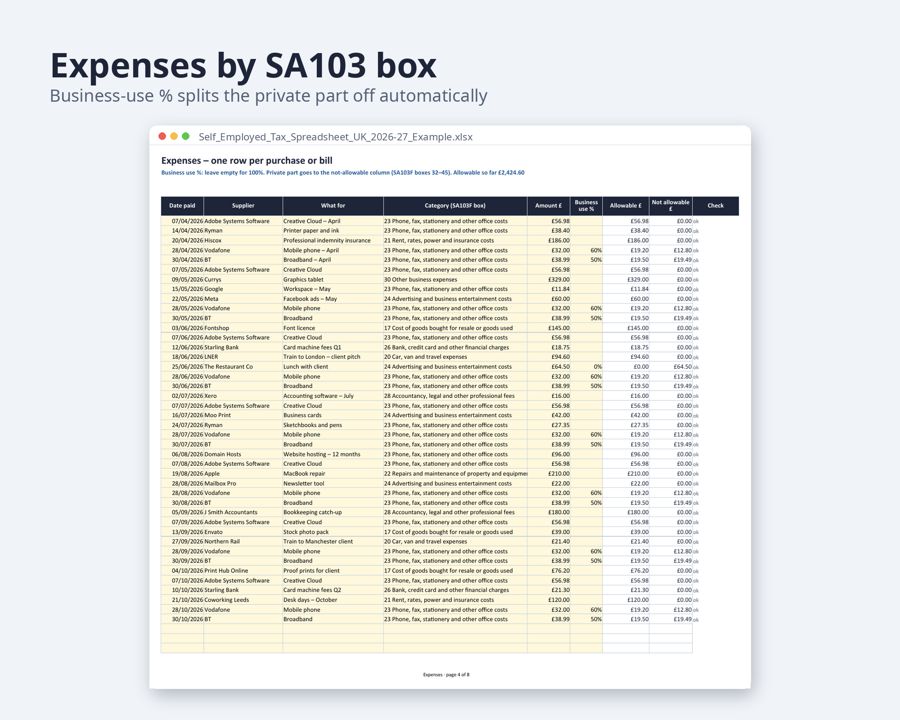Image resolution: width=900 pixels, height=720 pixels.
Task: Click the 'Accounting software – July' cell
Action: pyautogui.click(x=333, y=396)
